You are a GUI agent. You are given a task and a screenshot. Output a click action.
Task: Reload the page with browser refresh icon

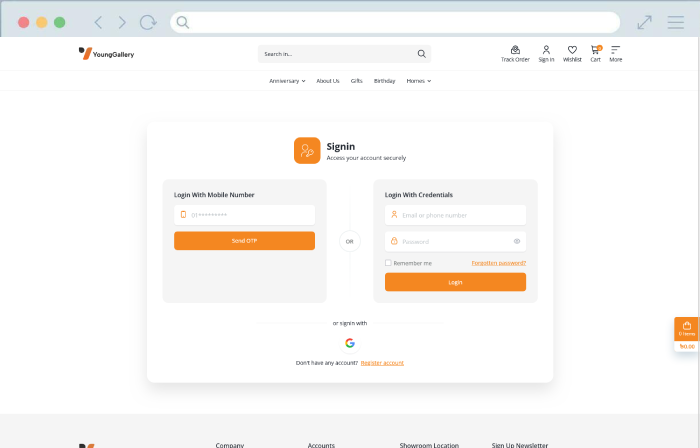[148, 22]
